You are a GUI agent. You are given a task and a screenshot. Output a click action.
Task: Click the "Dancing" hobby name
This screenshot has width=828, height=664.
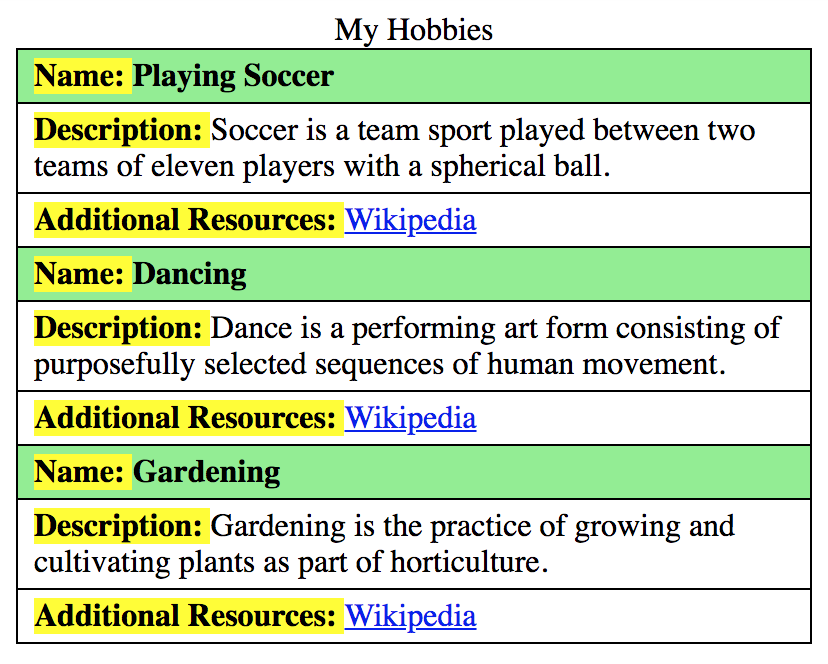pos(190,274)
